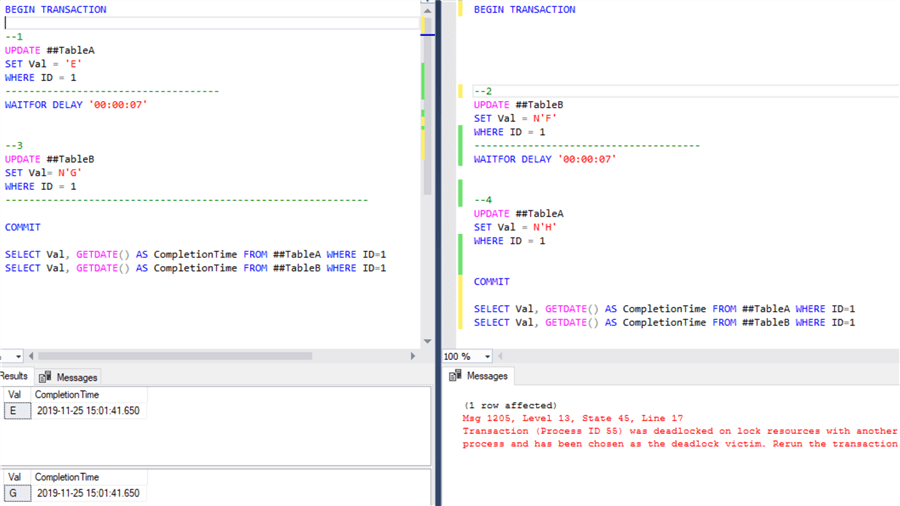Screen dimensions: 900x506
Task: Click SELECT from ##TableA line in left query
Action: click(x=196, y=255)
